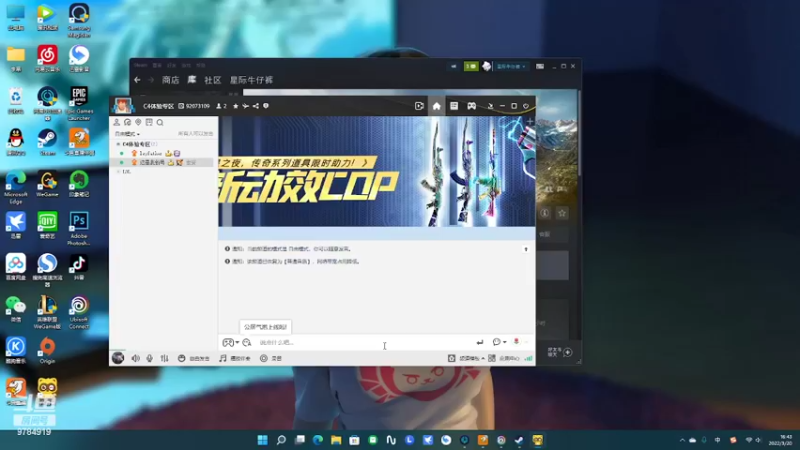Open Adobe Photoshop desktop shortcut

[x=79, y=229]
